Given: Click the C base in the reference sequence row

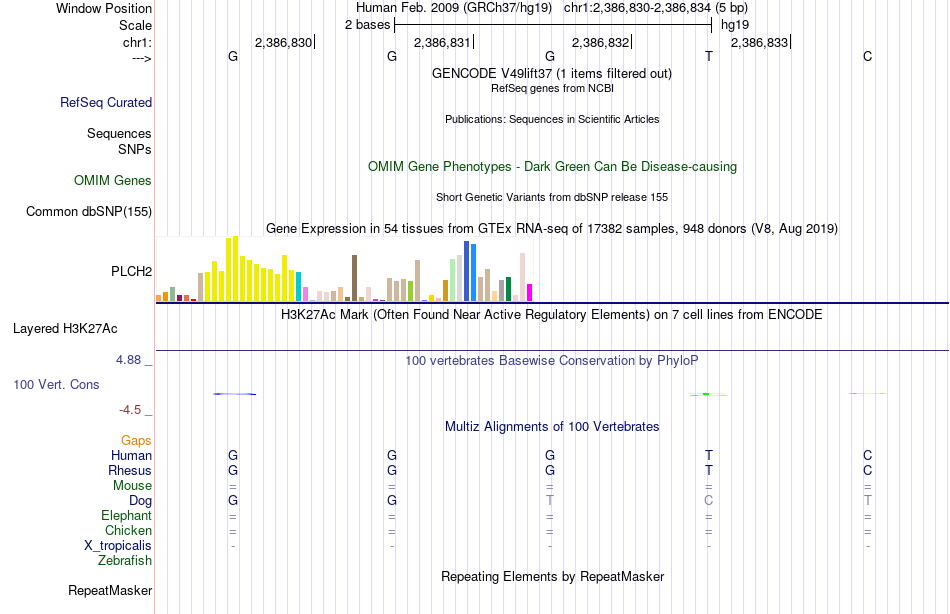Looking at the screenshot, I should tap(868, 56).
